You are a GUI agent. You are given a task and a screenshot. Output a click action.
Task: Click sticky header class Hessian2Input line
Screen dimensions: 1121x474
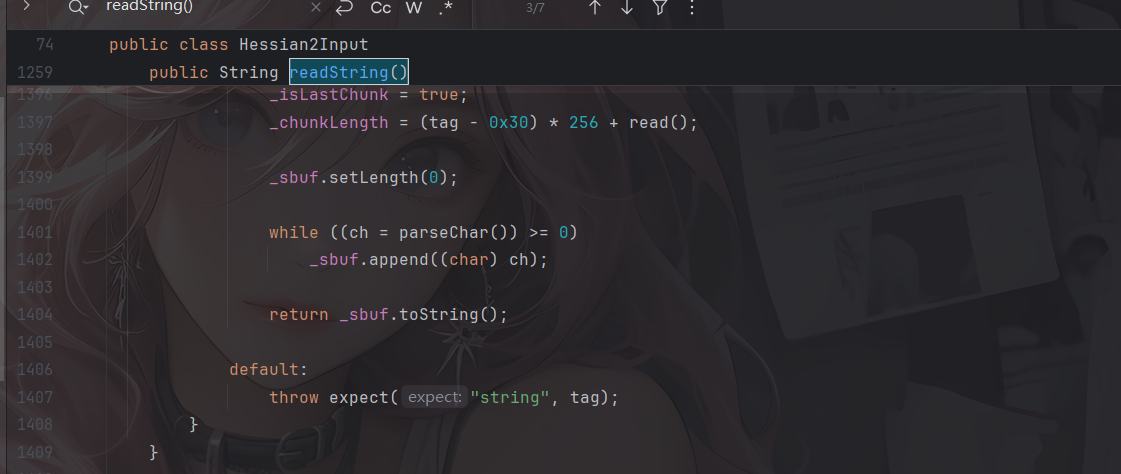238,45
